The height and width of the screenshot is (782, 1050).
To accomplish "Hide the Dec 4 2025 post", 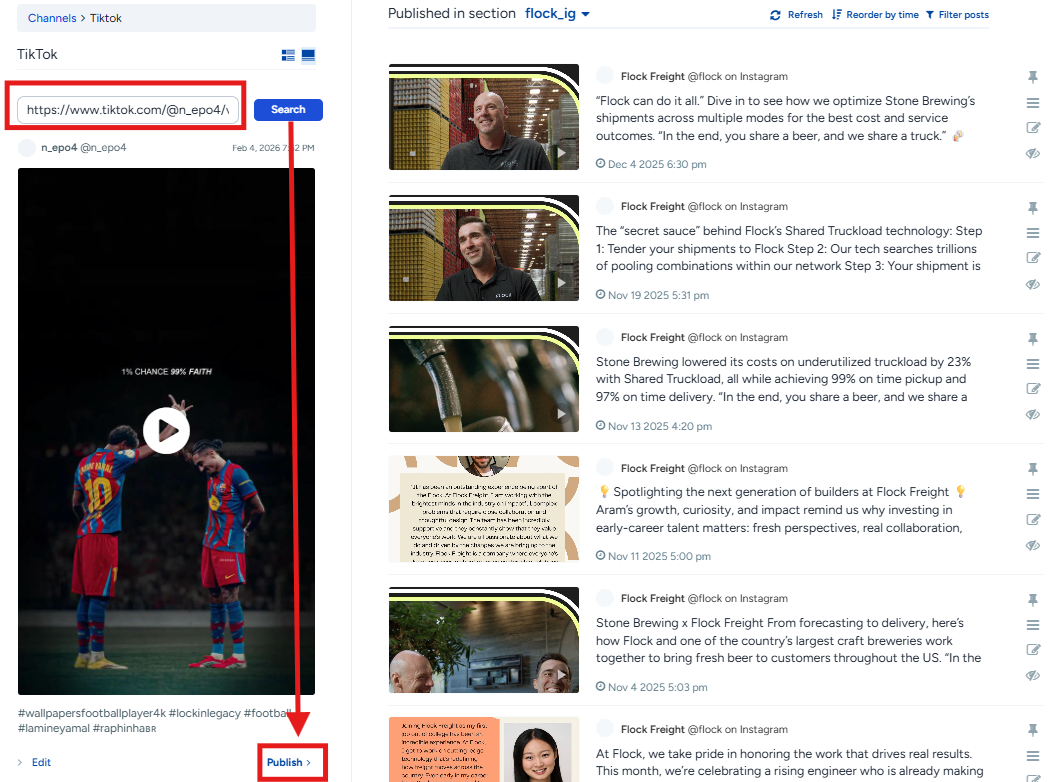I will 1033,153.
